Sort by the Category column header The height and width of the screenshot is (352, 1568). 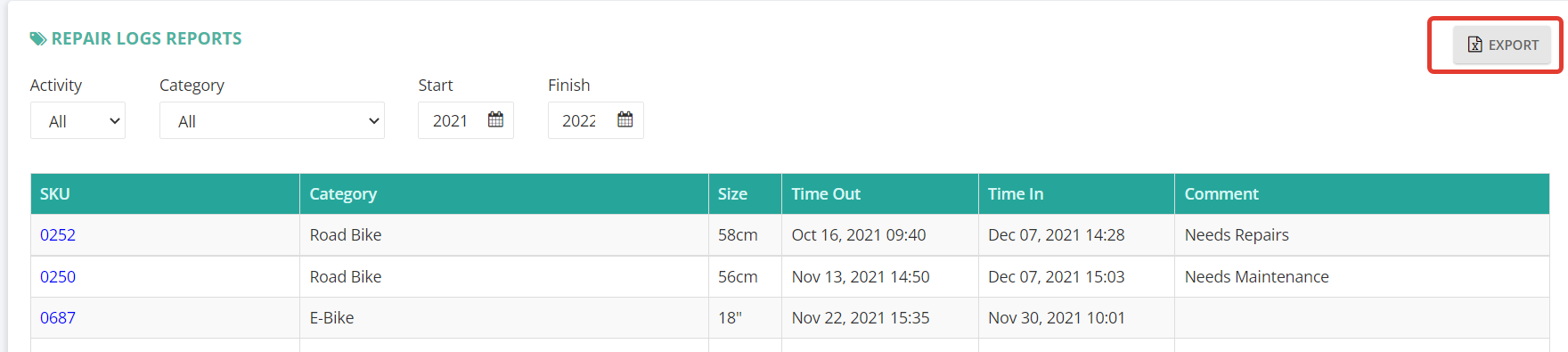tap(504, 193)
